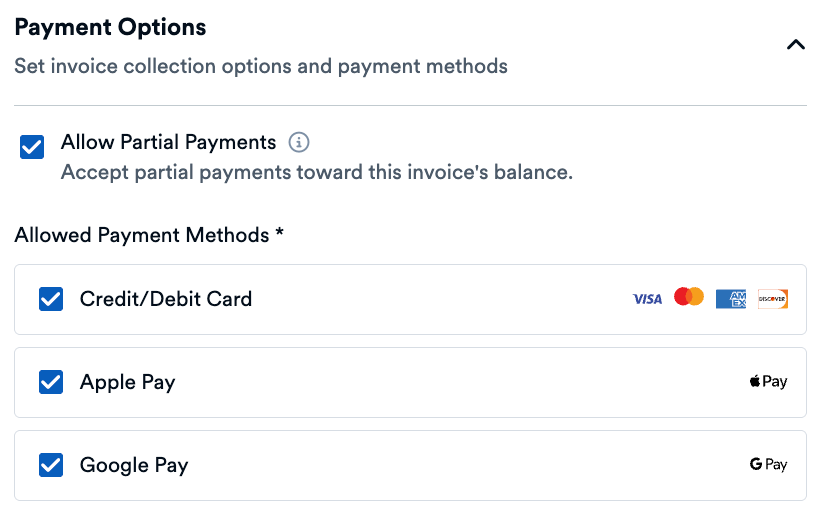
Task: Click the Allow Partial Payments label text
Action: pos(168,142)
